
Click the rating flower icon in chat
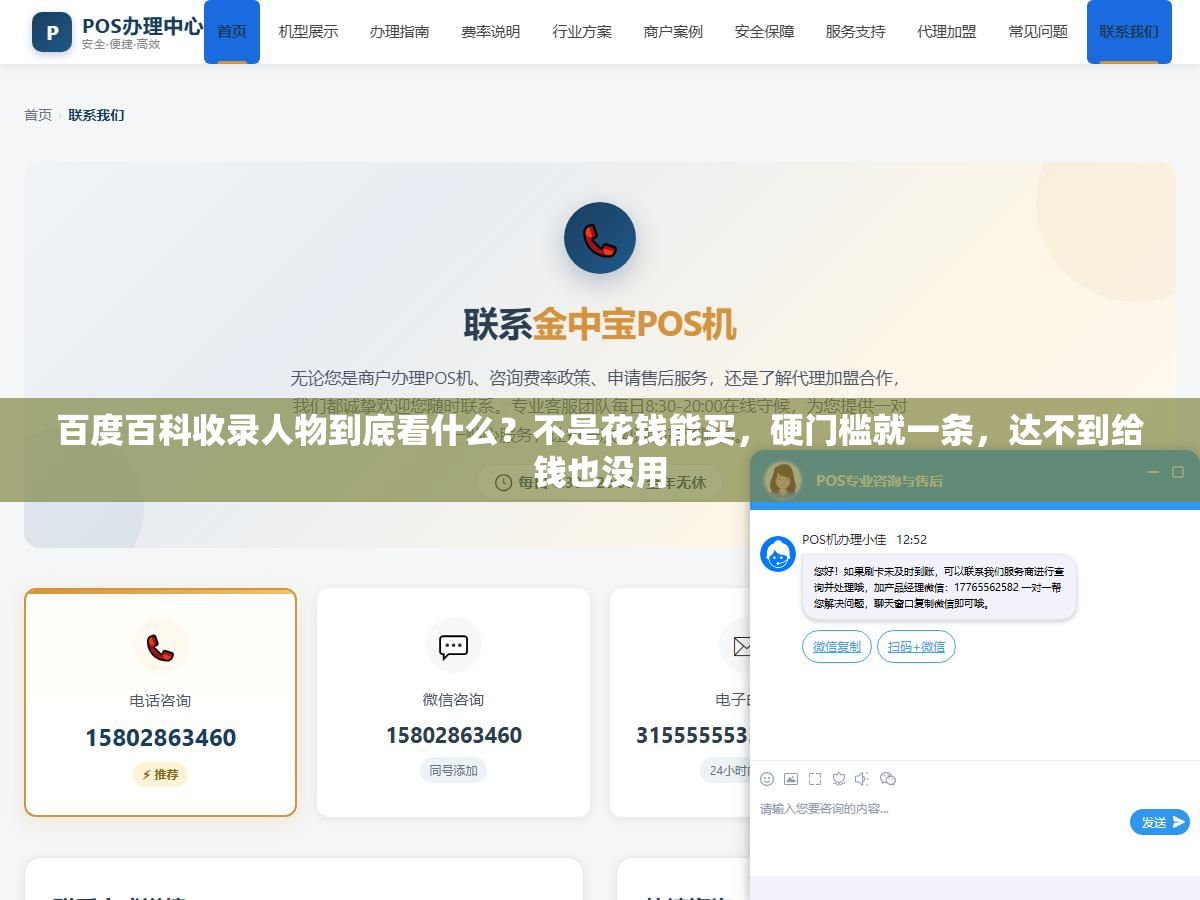[839, 779]
